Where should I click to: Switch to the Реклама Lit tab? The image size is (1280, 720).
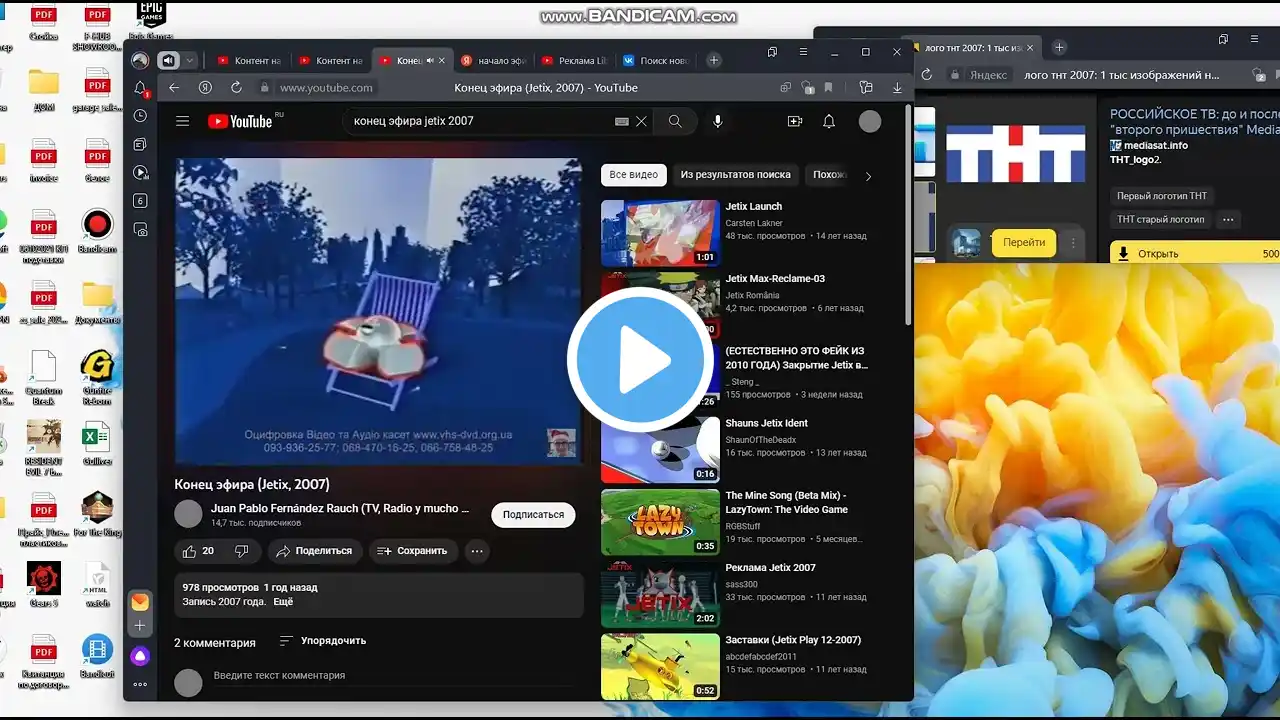coord(574,60)
